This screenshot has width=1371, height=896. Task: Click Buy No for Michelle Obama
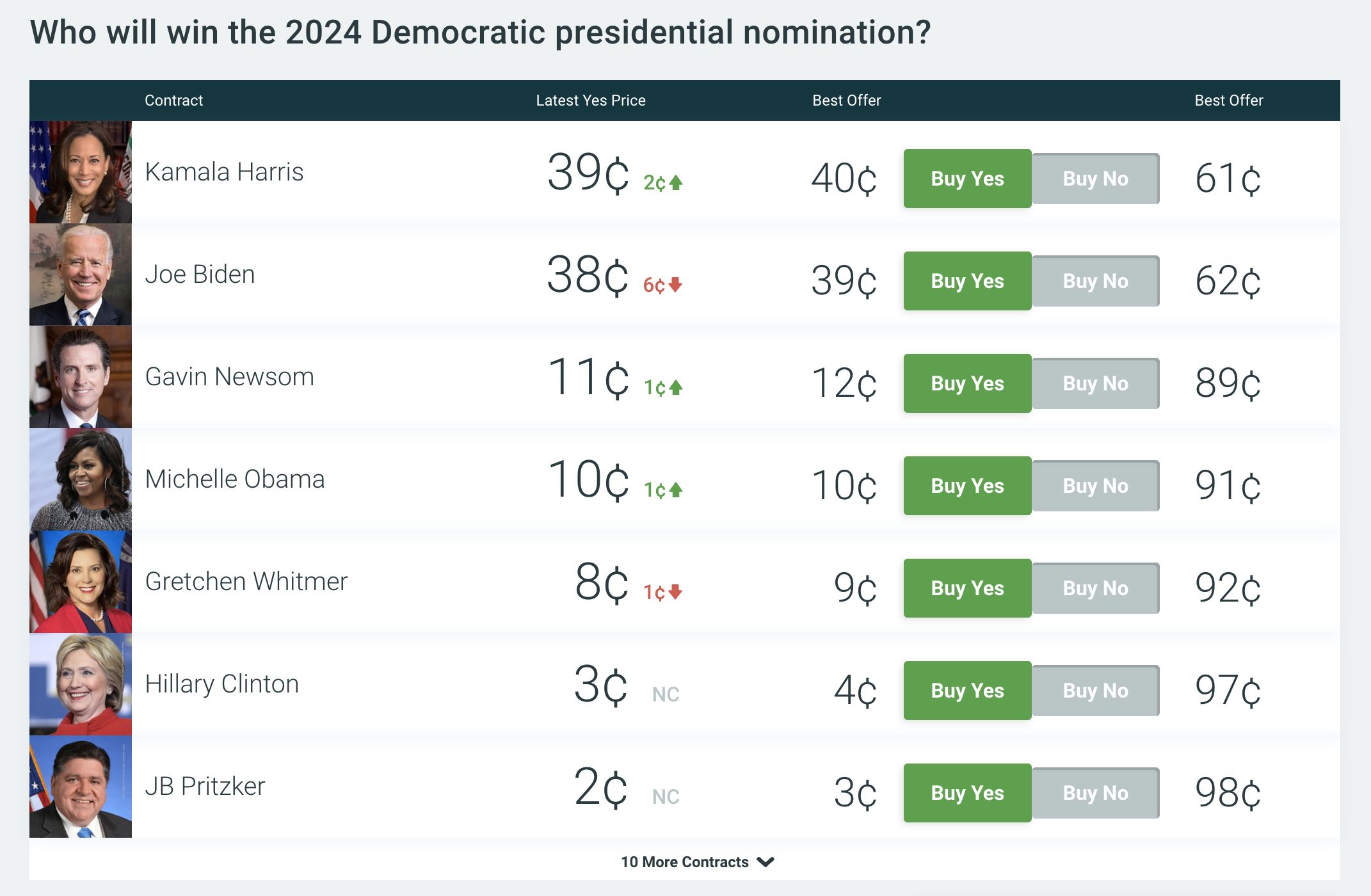tap(1095, 486)
